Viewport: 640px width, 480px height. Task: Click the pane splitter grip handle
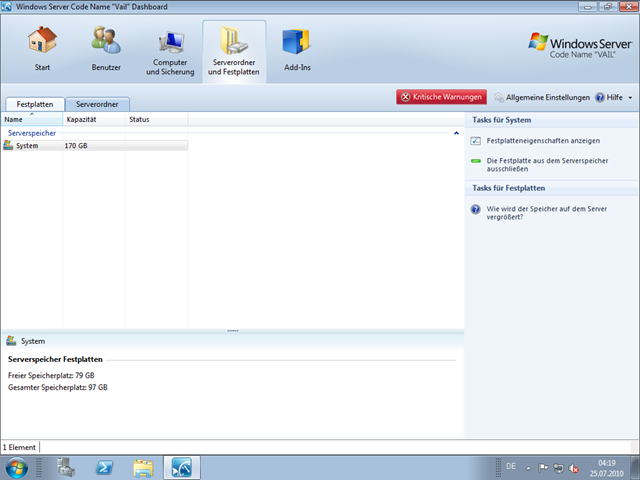[233, 331]
